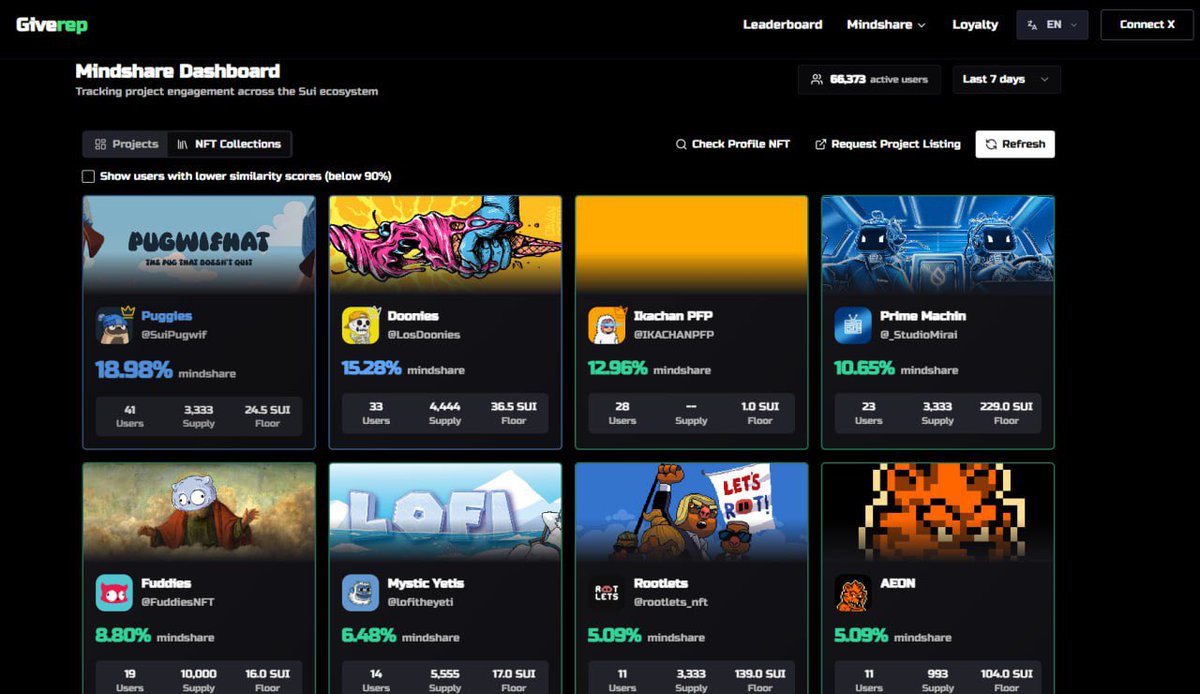Open the Prime Machin banner image
This screenshot has height=694, width=1200.
coord(938,244)
